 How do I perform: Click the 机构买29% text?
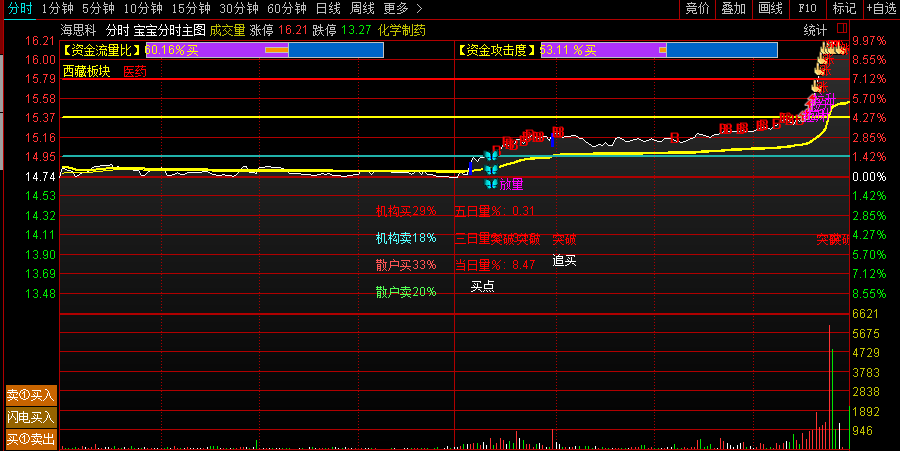coord(406,211)
